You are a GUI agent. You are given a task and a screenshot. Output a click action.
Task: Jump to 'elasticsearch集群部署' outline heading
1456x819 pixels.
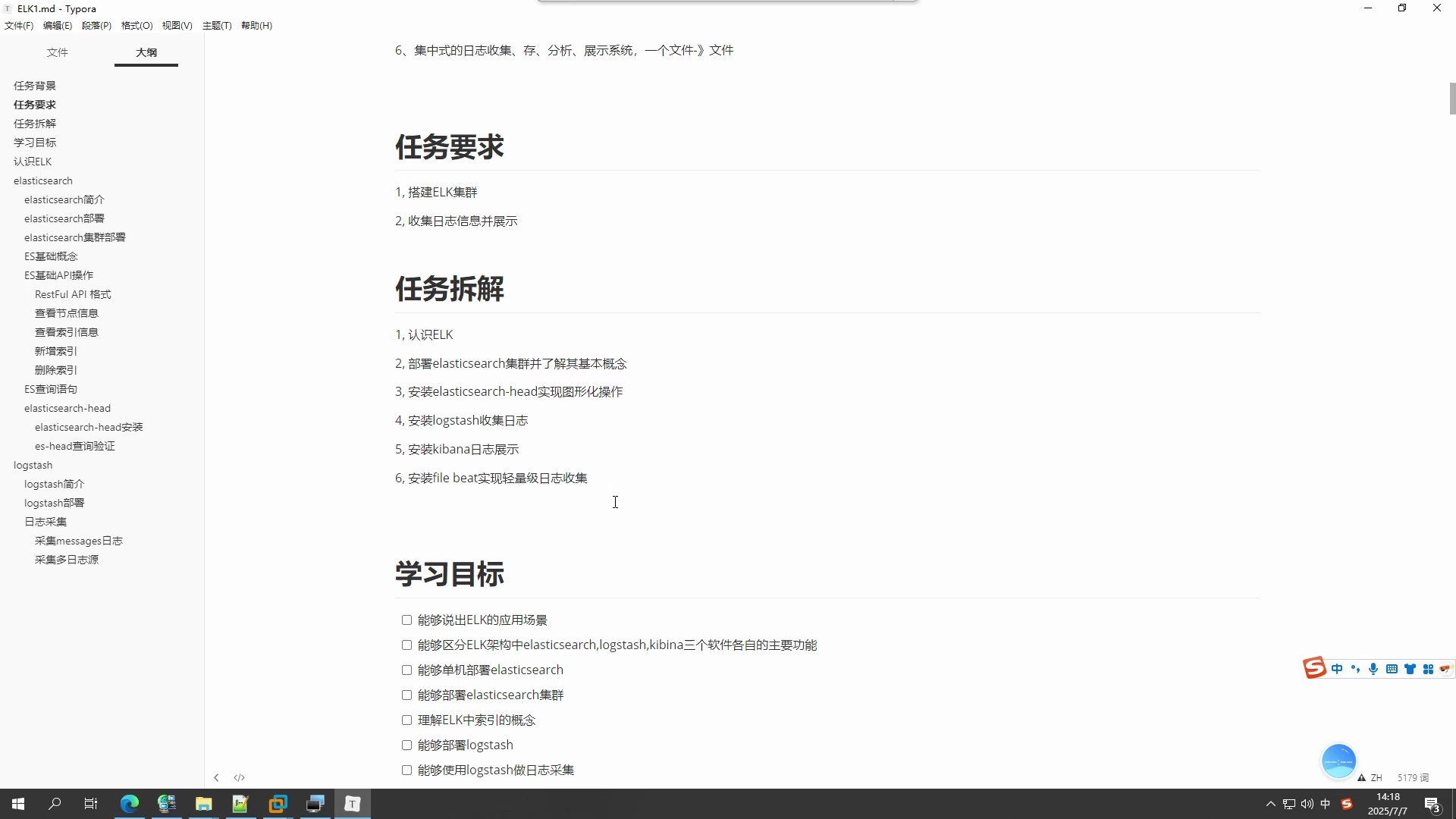[74, 237]
